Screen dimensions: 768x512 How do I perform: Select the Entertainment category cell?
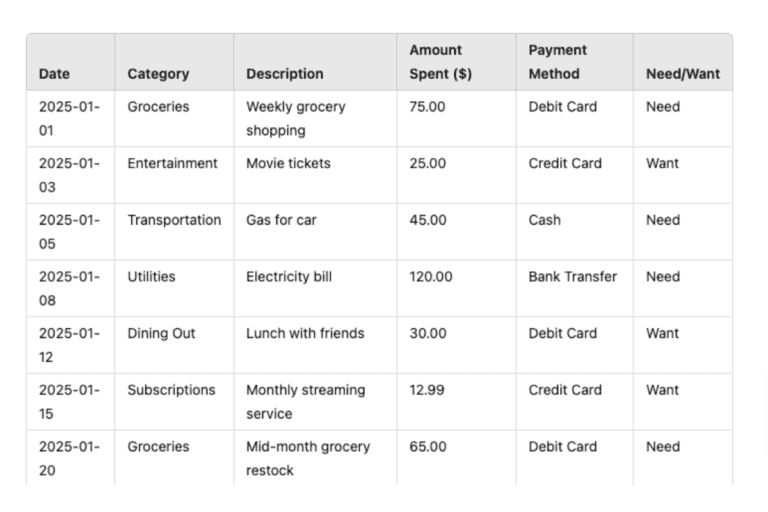(172, 164)
